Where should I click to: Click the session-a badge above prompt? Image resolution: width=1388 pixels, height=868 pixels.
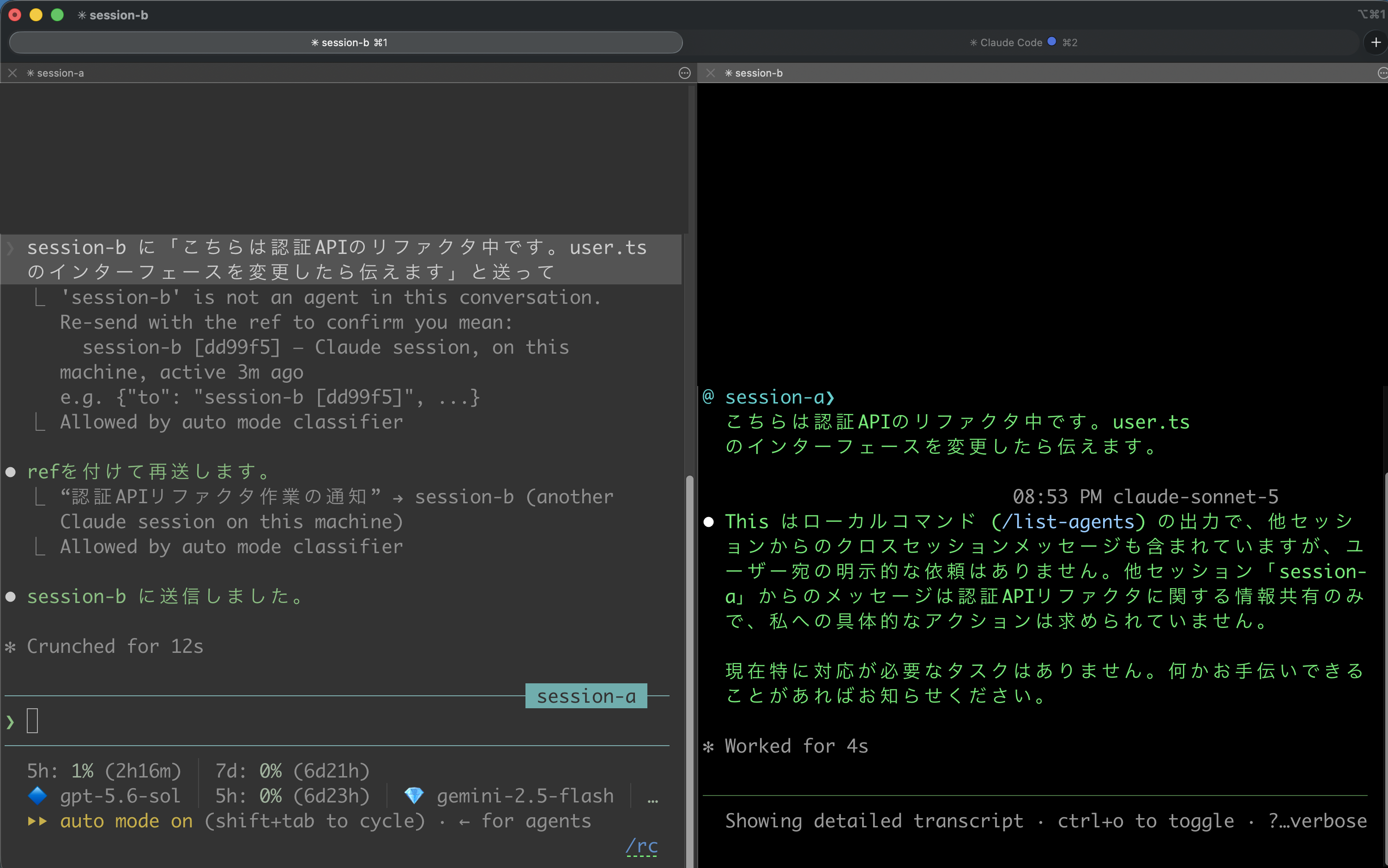click(586, 696)
